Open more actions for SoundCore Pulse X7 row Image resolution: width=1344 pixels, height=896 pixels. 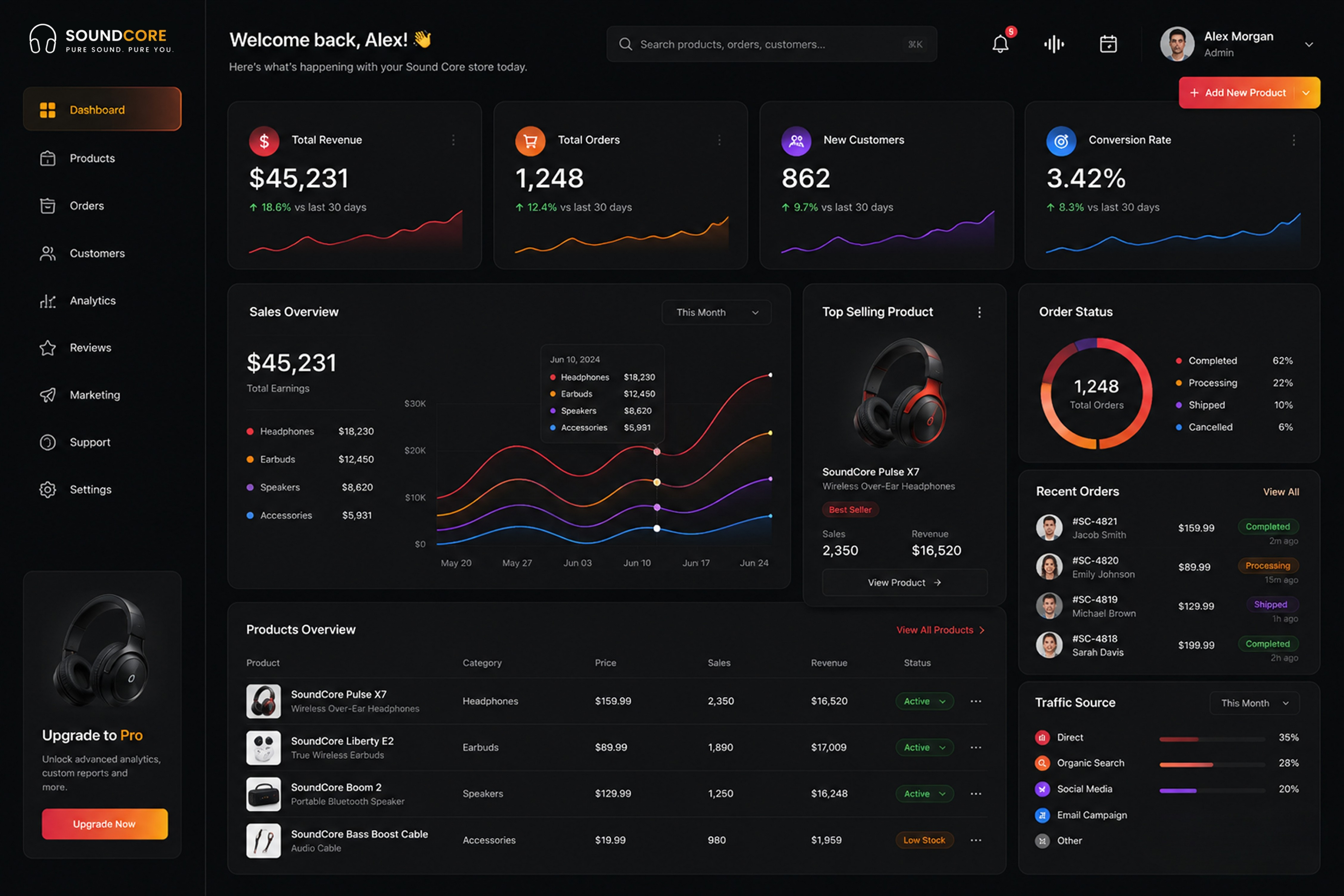[976, 701]
